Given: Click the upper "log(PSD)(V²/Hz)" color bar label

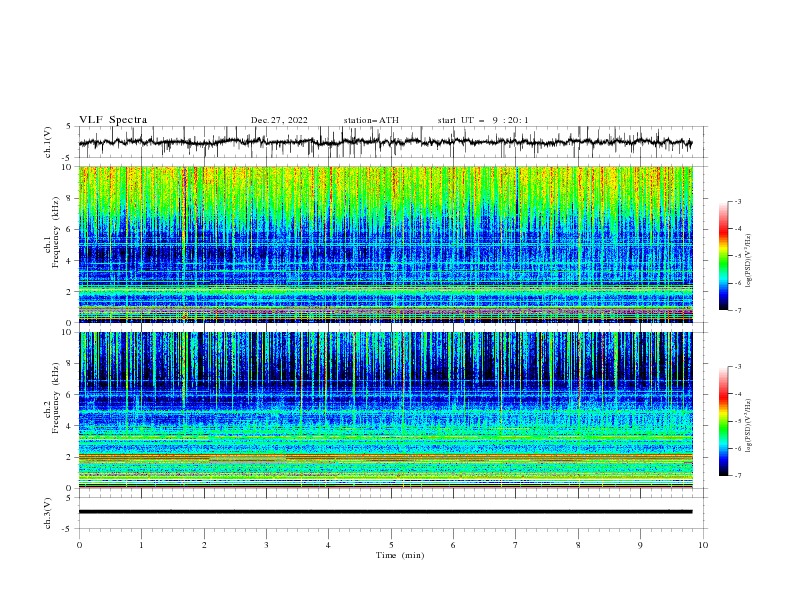Looking at the screenshot, I should (749, 261).
